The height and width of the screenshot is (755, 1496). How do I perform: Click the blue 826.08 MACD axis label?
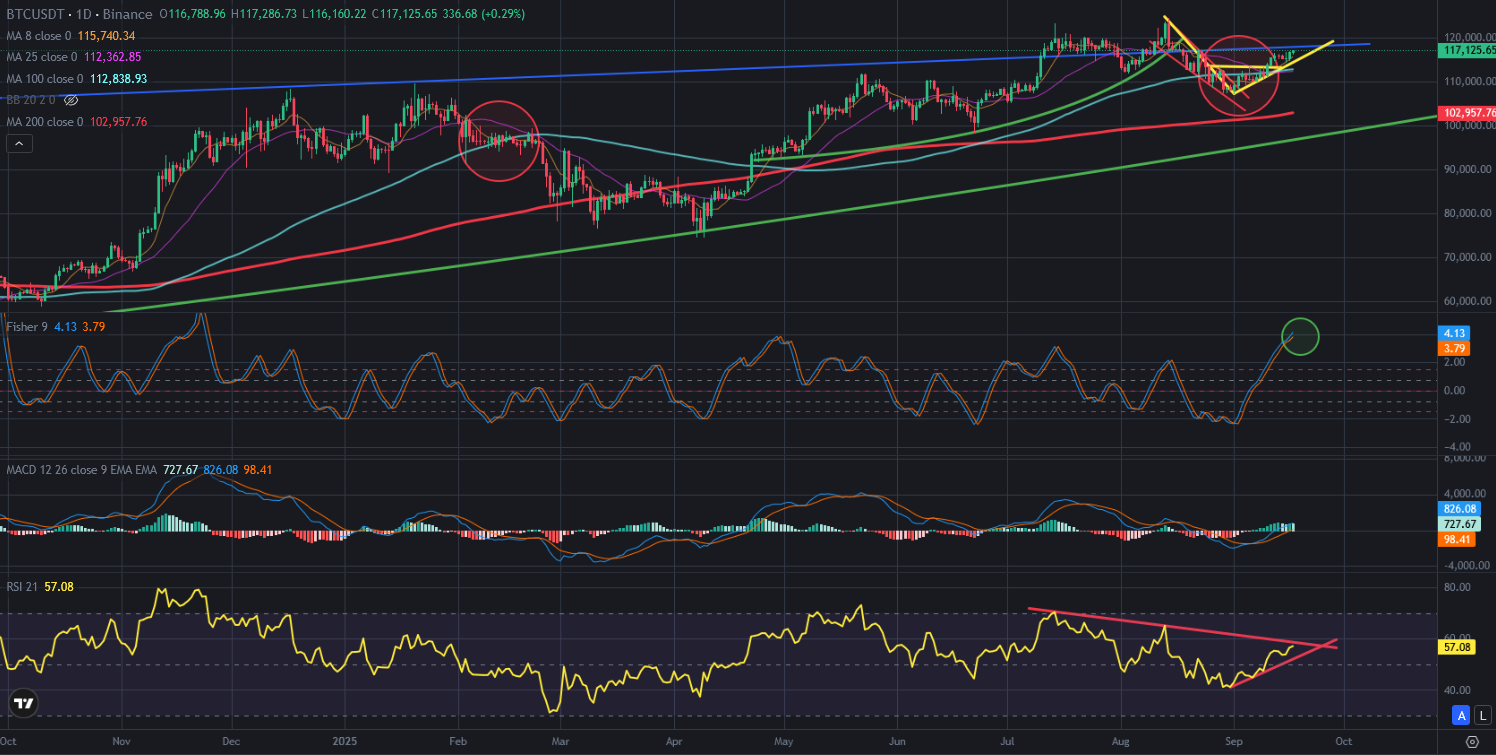pos(1460,508)
